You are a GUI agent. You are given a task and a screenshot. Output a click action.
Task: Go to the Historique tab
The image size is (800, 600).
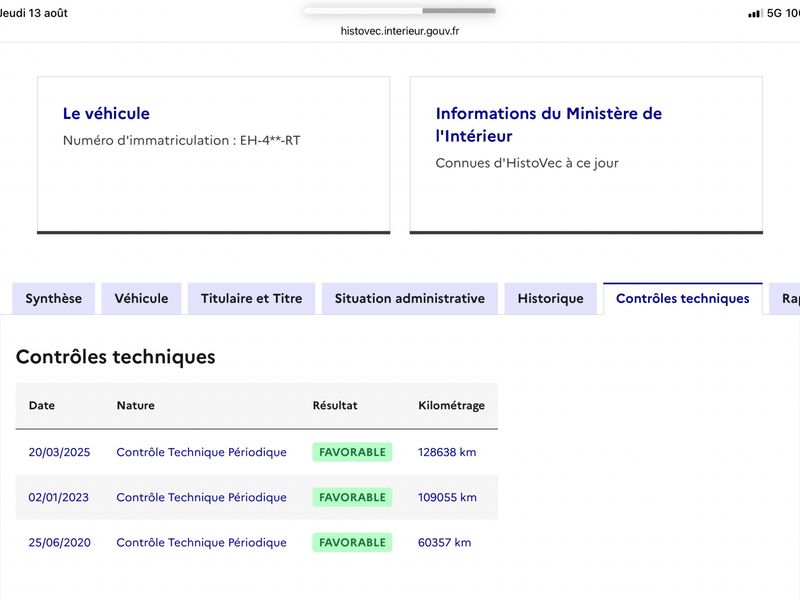(x=551, y=298)
